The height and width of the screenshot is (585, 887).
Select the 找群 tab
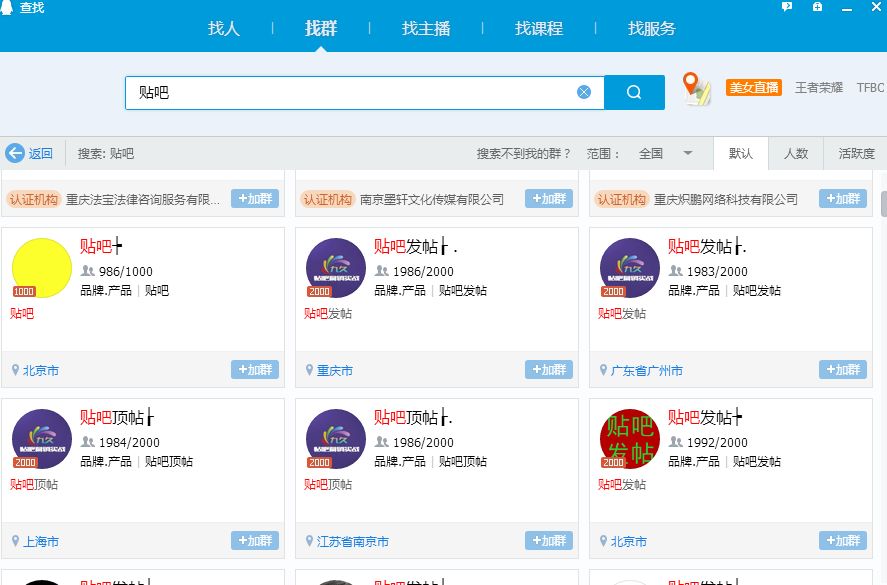(321, 28)
